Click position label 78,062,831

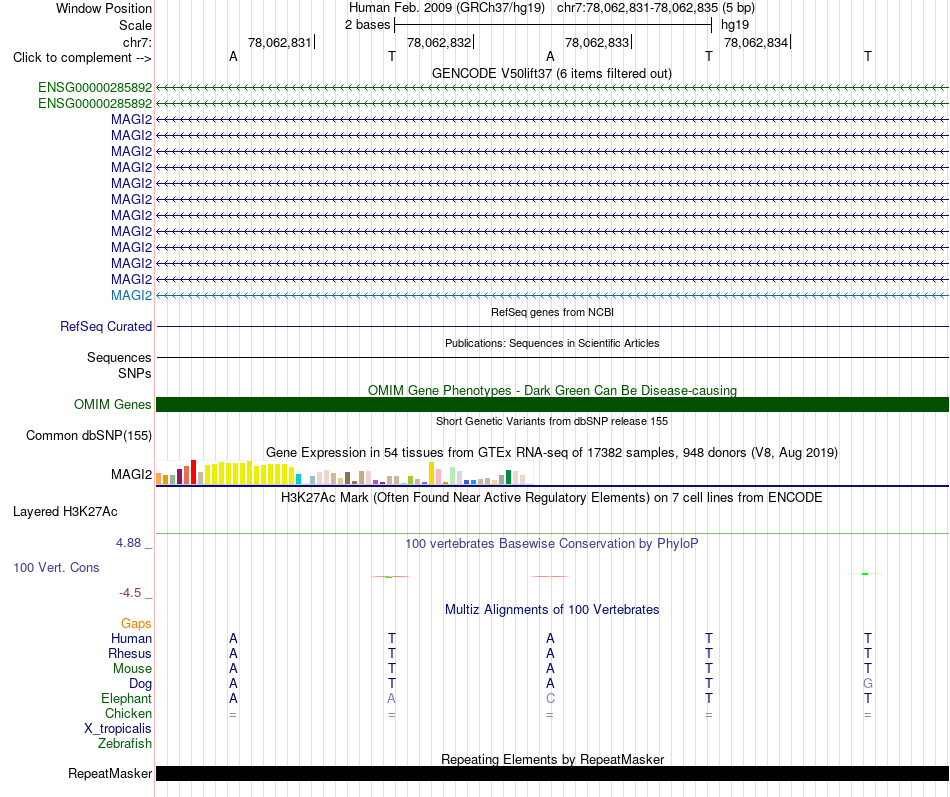pyautogui.click(x=279, y=42)
